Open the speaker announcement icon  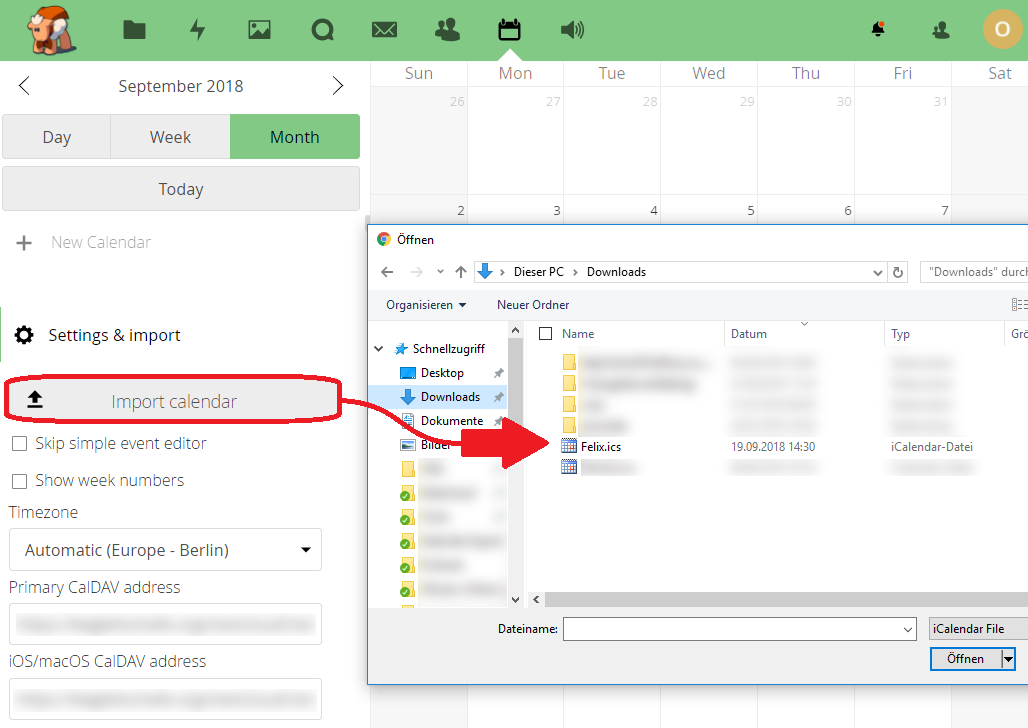click(572, 30)
